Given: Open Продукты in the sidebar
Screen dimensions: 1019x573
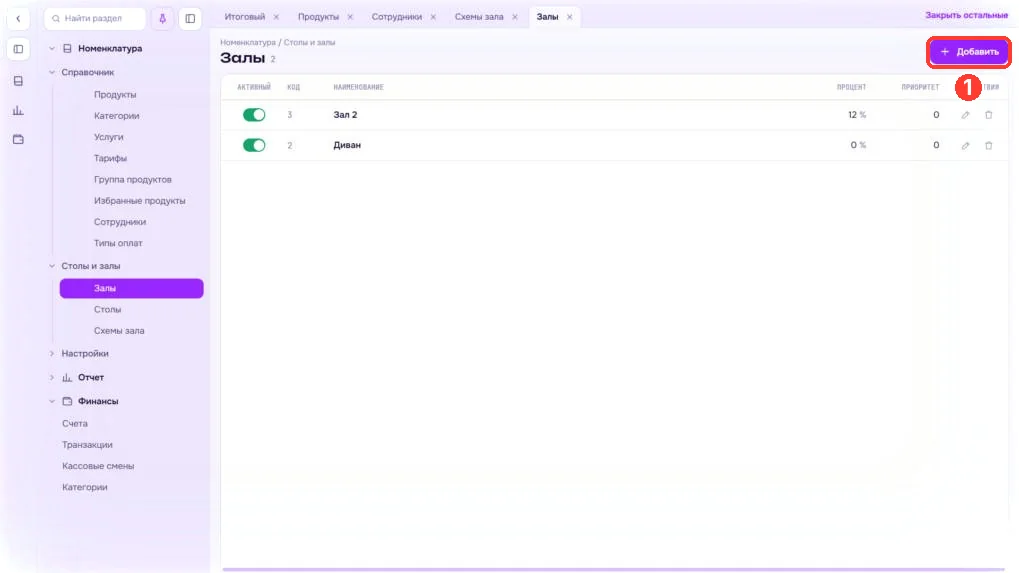Looking at the screenshot, I should pos(115,95).
